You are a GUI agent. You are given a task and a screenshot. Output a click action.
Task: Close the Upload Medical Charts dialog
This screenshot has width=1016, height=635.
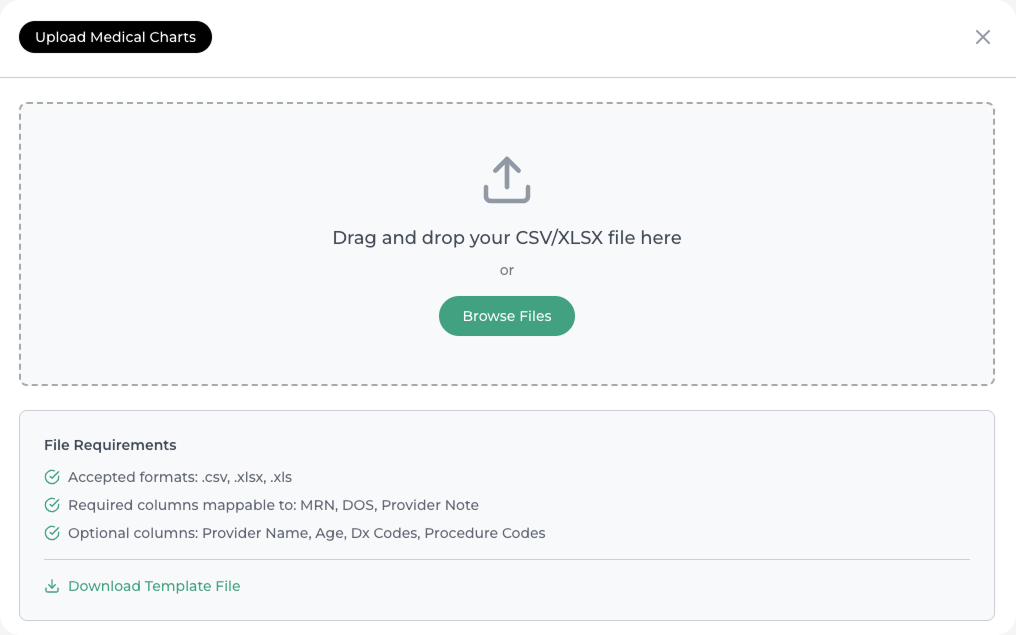click(x=983, y=37)
